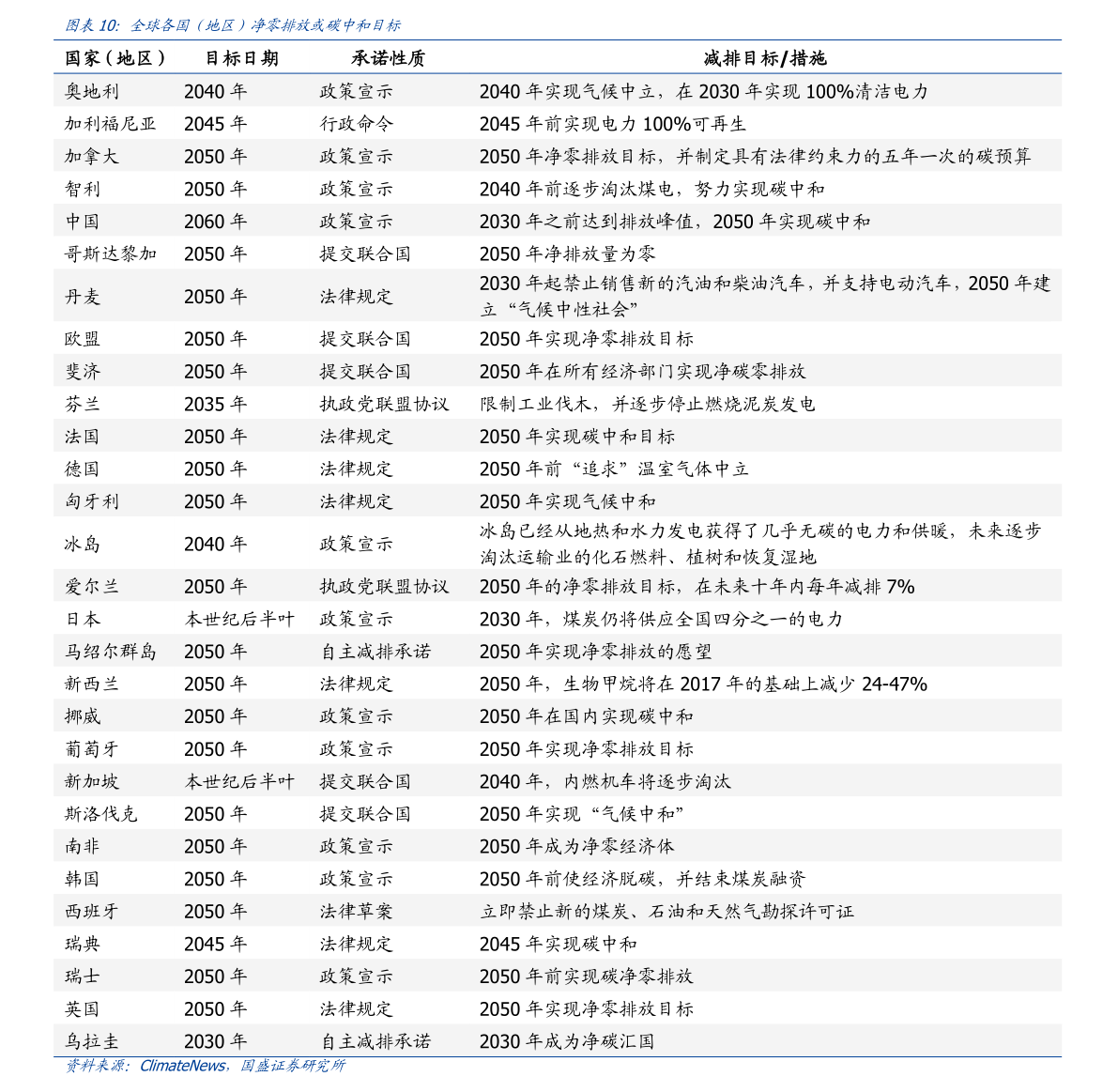Click the country cell 马绍尔群岛
Screen dimensions: 1118x1092
[x=111, y=652]
